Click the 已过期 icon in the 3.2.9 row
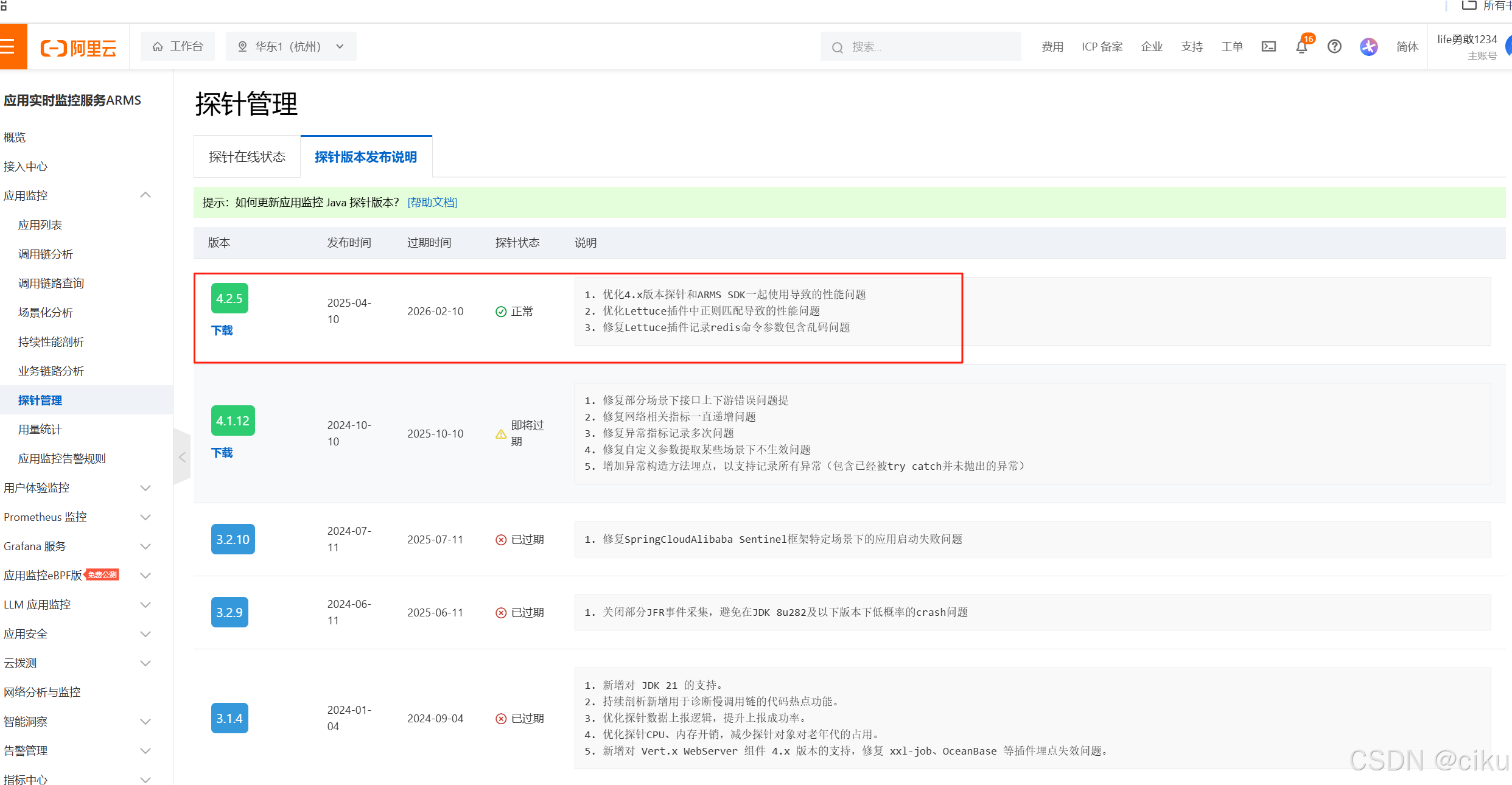Image resolution: width=1512 pixels, height=785 pixels. (x=501, y=613)
